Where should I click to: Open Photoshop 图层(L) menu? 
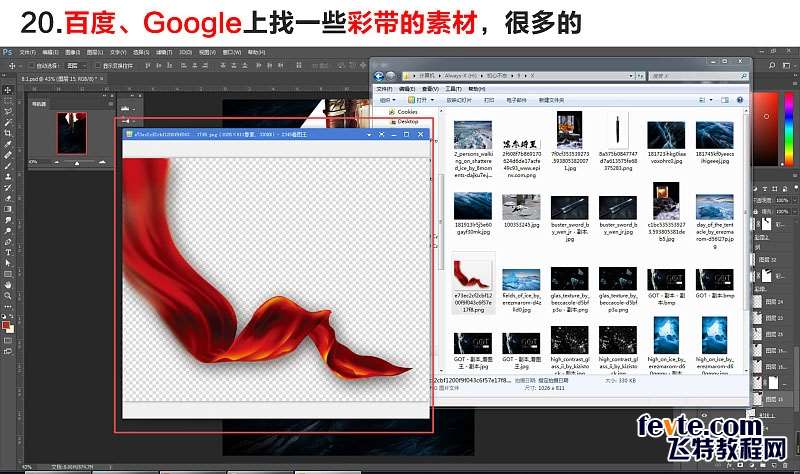point(94,53)
